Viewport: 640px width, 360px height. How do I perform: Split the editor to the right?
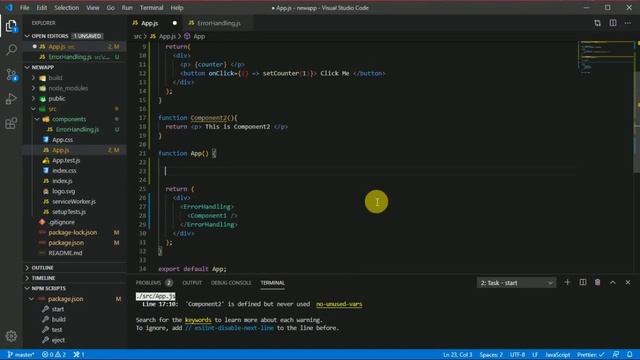(613, 23)
